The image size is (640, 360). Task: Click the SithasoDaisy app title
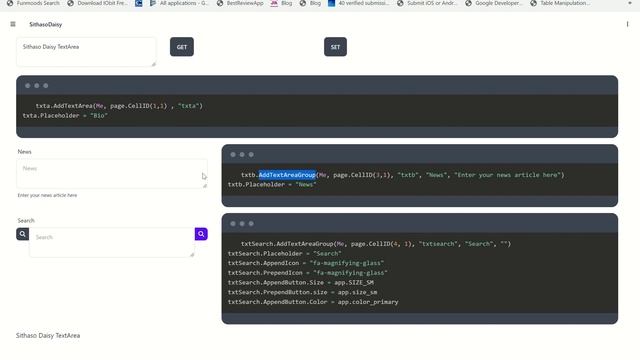pos(46,24)
